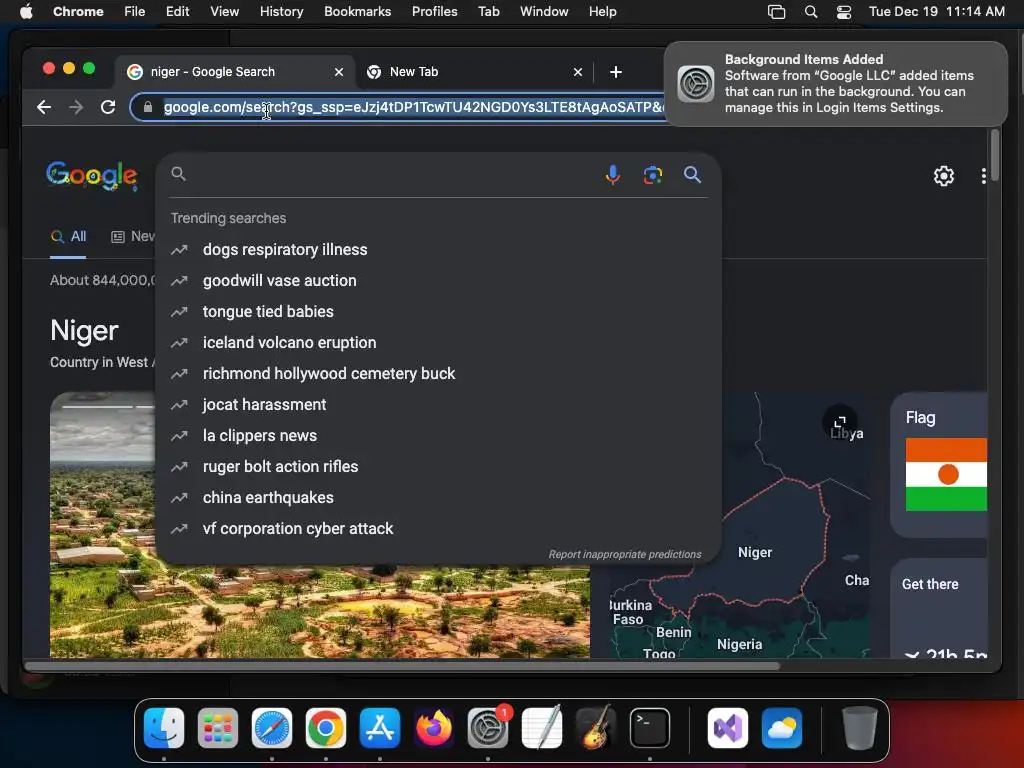1024x768 pixels.
Task: Click the Chrome address bar URL
Action: (413, 107)
